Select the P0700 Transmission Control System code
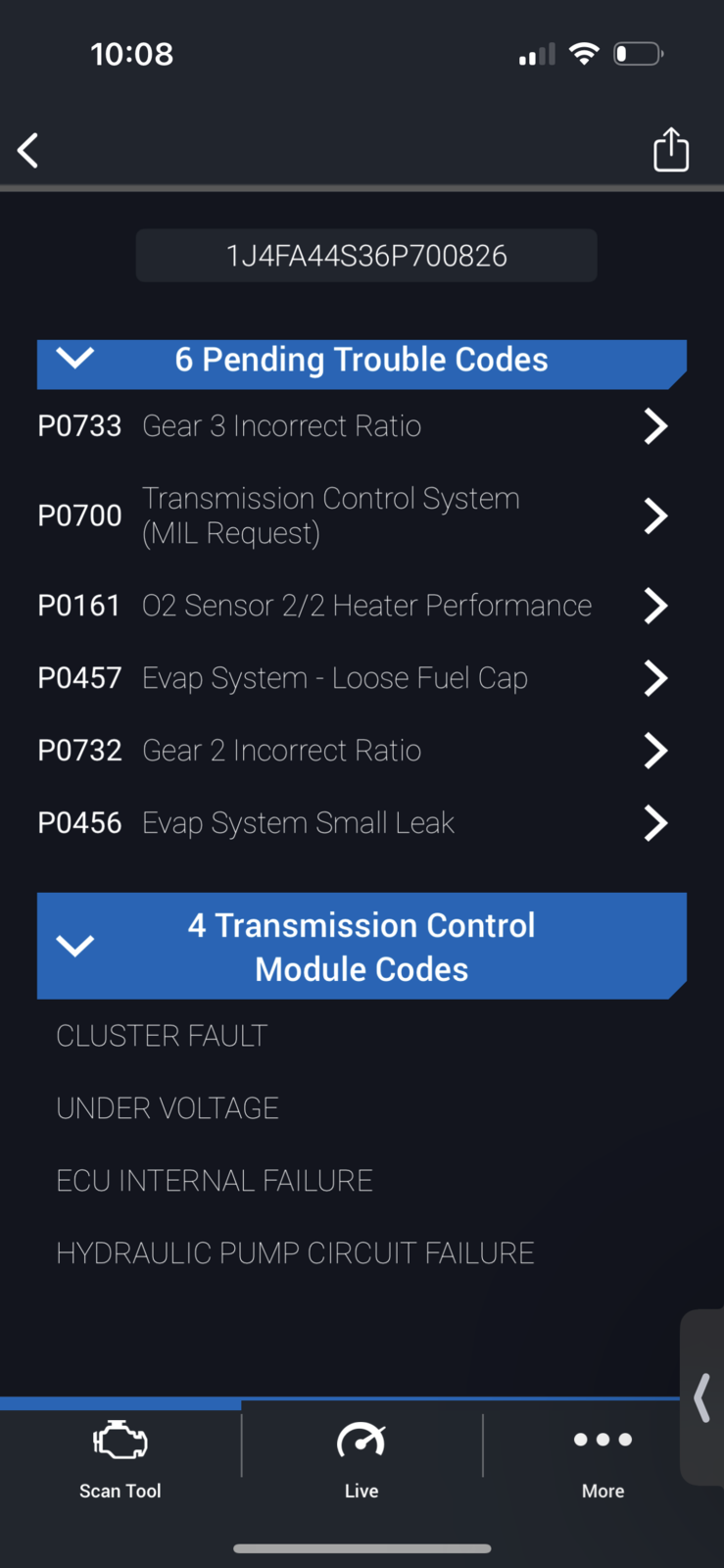724x1568 pixels. 330,515
